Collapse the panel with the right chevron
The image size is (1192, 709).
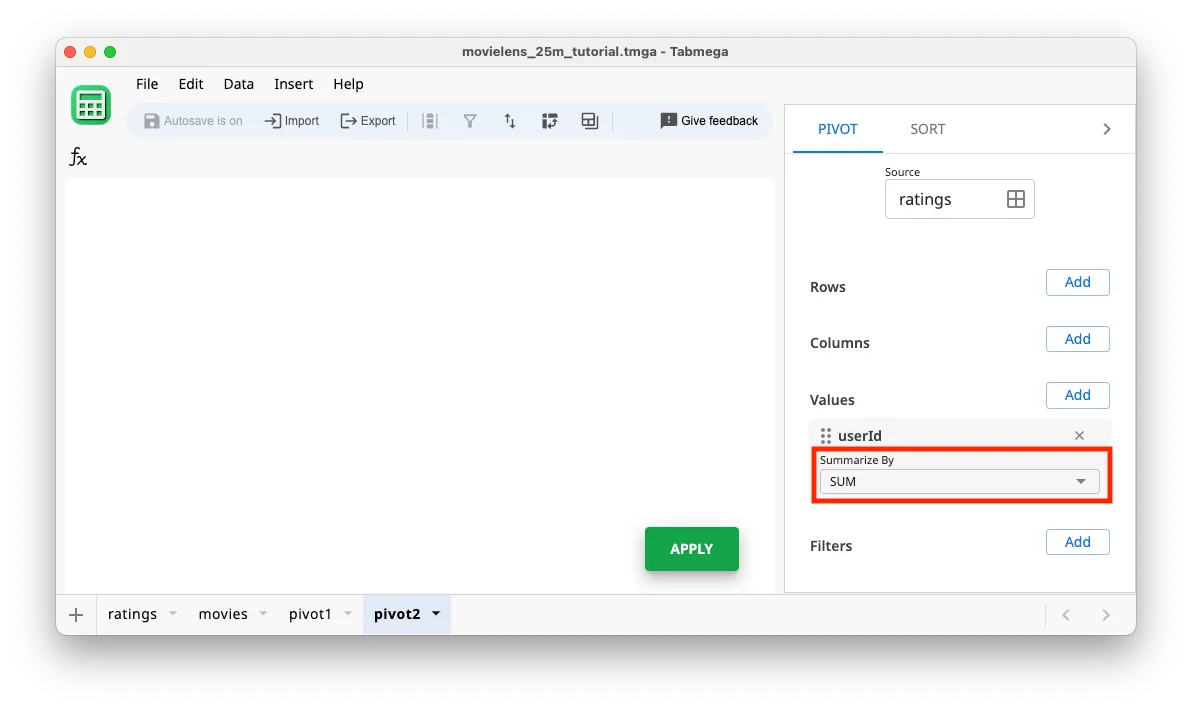(x=1106, y=128)
